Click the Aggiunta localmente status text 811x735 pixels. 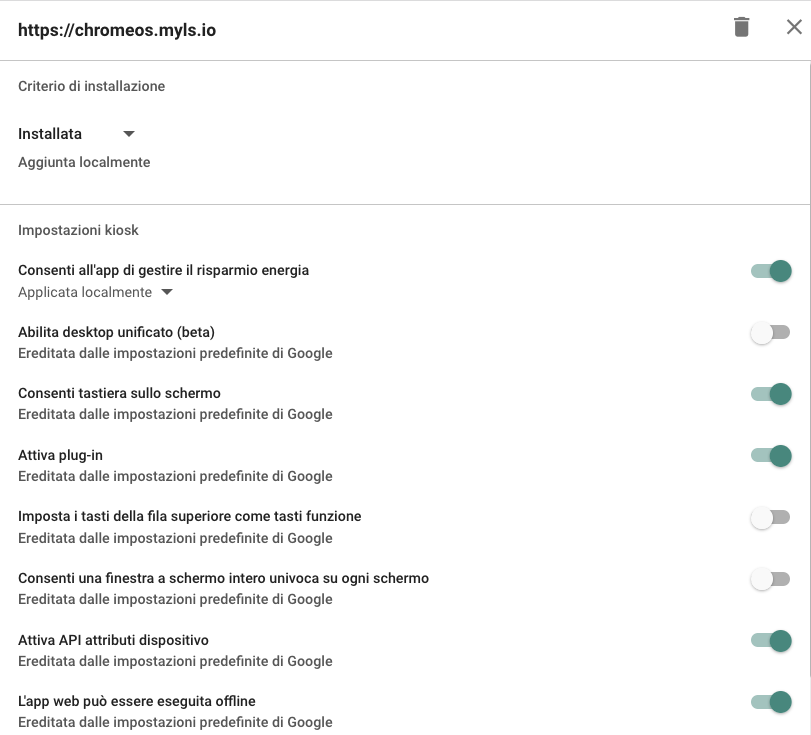point(84,162)
